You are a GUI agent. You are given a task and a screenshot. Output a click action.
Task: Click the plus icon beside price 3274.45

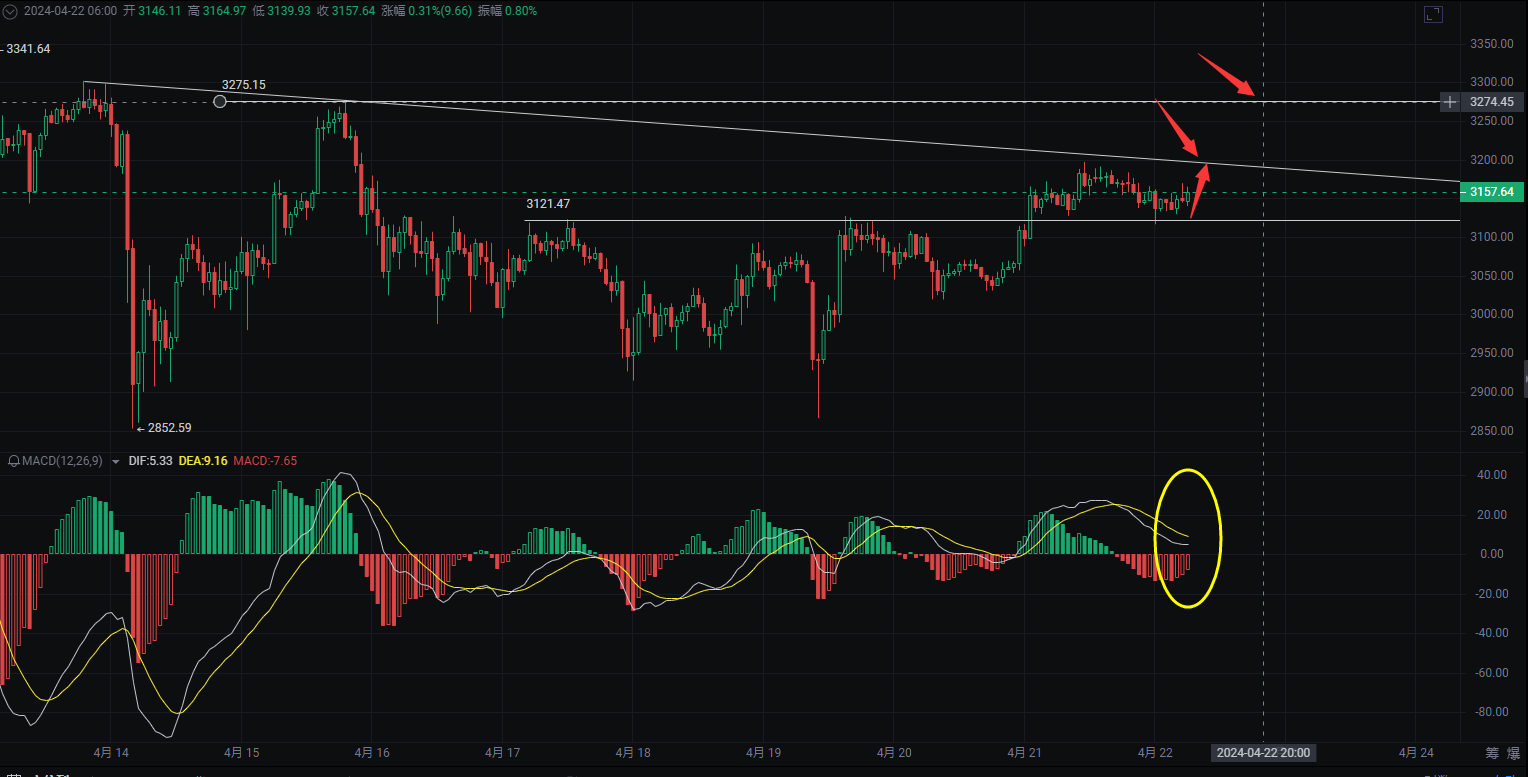1451,102
